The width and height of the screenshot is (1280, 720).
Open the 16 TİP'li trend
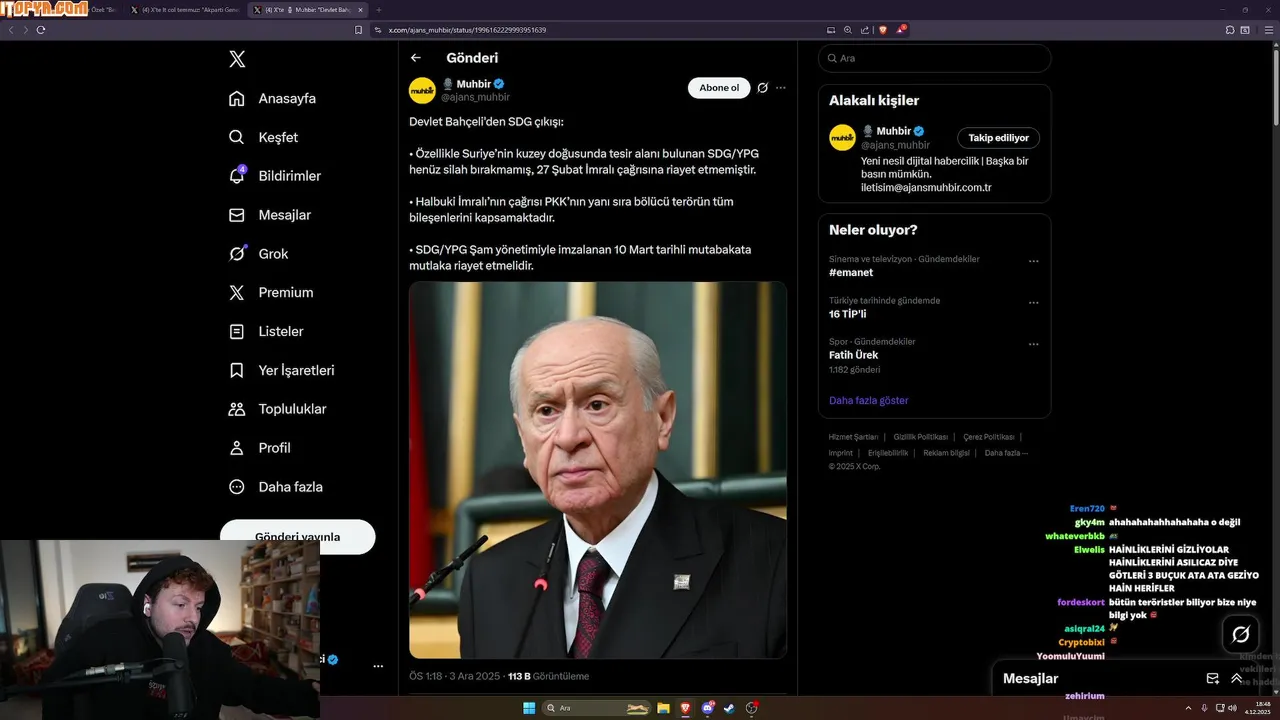pyautogui.click(x=847, y=314)
